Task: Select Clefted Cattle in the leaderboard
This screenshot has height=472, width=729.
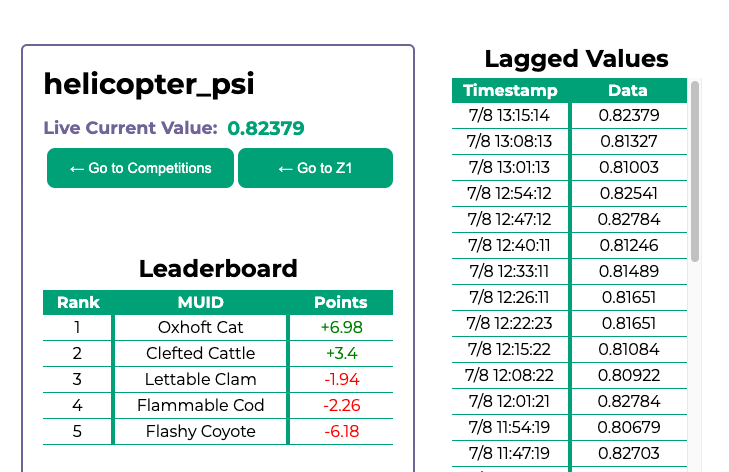Action: (200, 353)
